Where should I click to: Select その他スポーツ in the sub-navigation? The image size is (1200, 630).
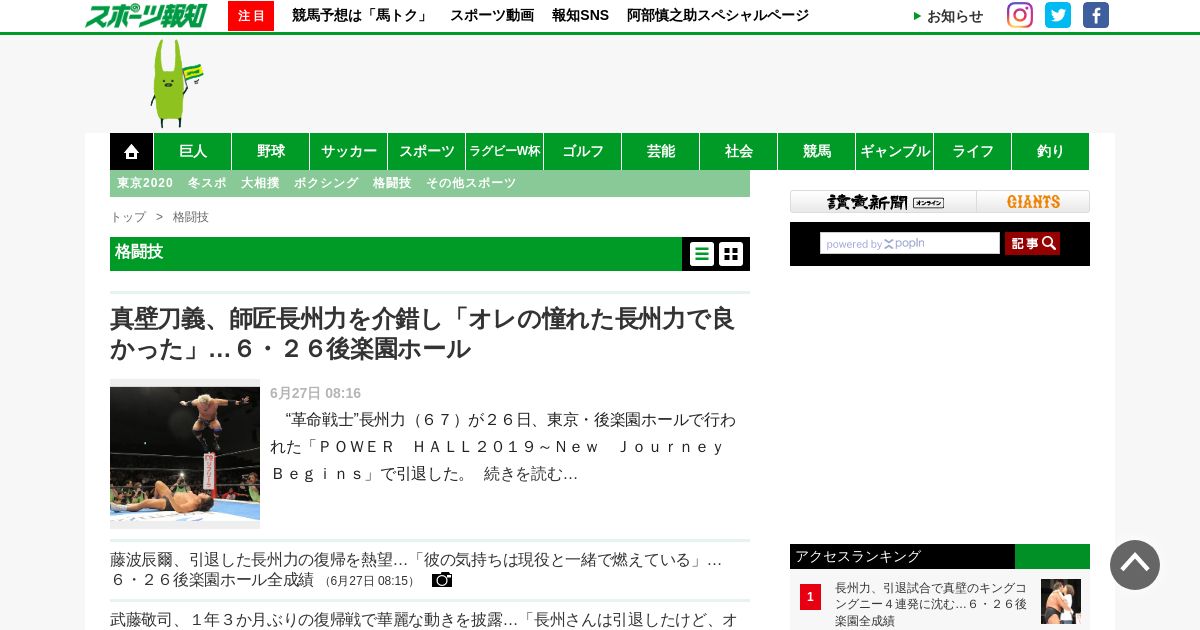pos(471,183)
